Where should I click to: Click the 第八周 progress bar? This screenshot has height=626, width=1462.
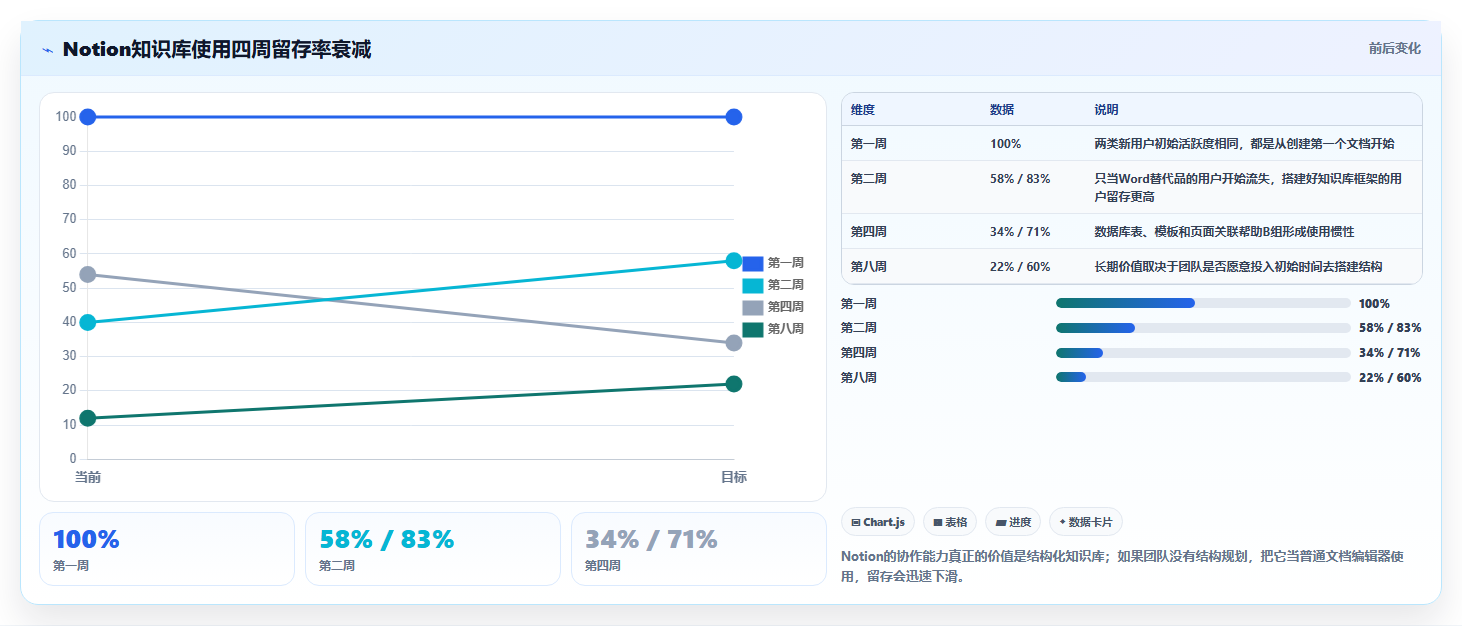[1203, 377]
